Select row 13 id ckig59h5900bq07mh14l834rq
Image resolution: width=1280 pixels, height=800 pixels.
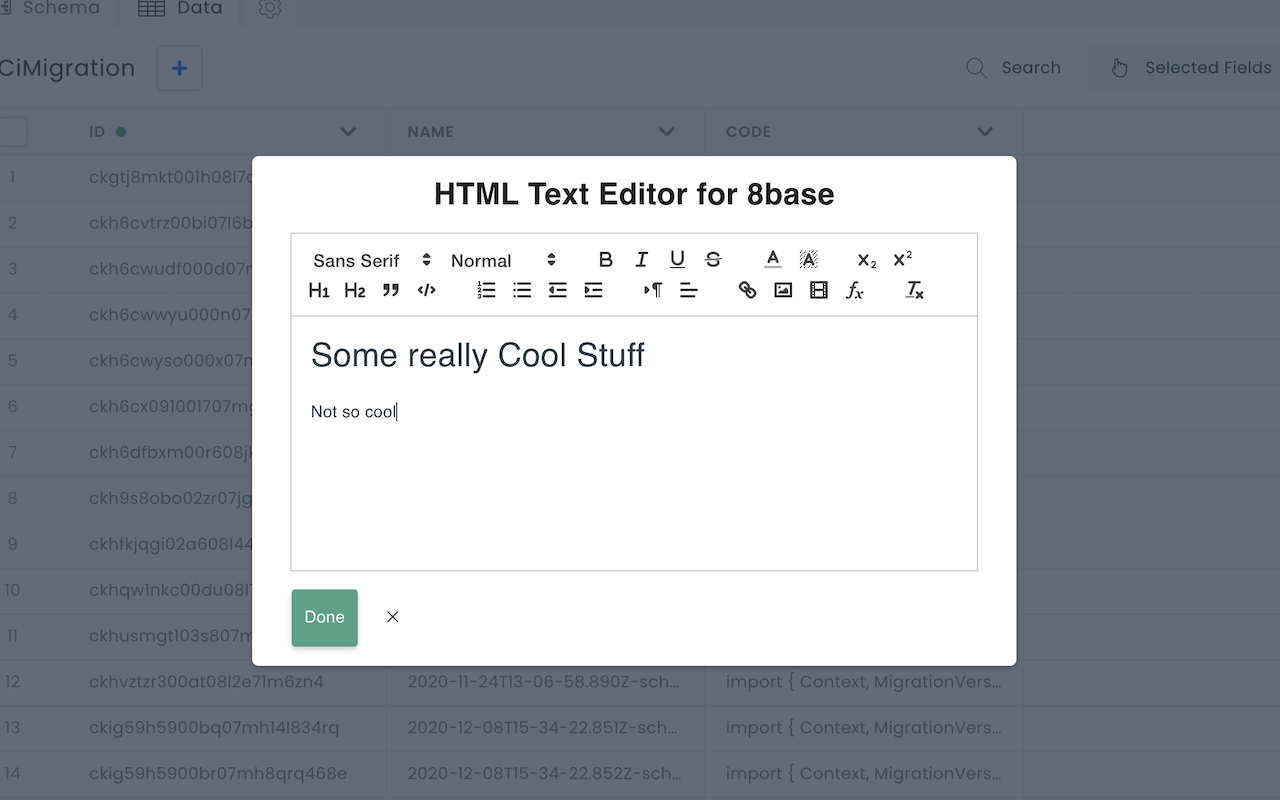pyautogui.click(x=214, y=728)
